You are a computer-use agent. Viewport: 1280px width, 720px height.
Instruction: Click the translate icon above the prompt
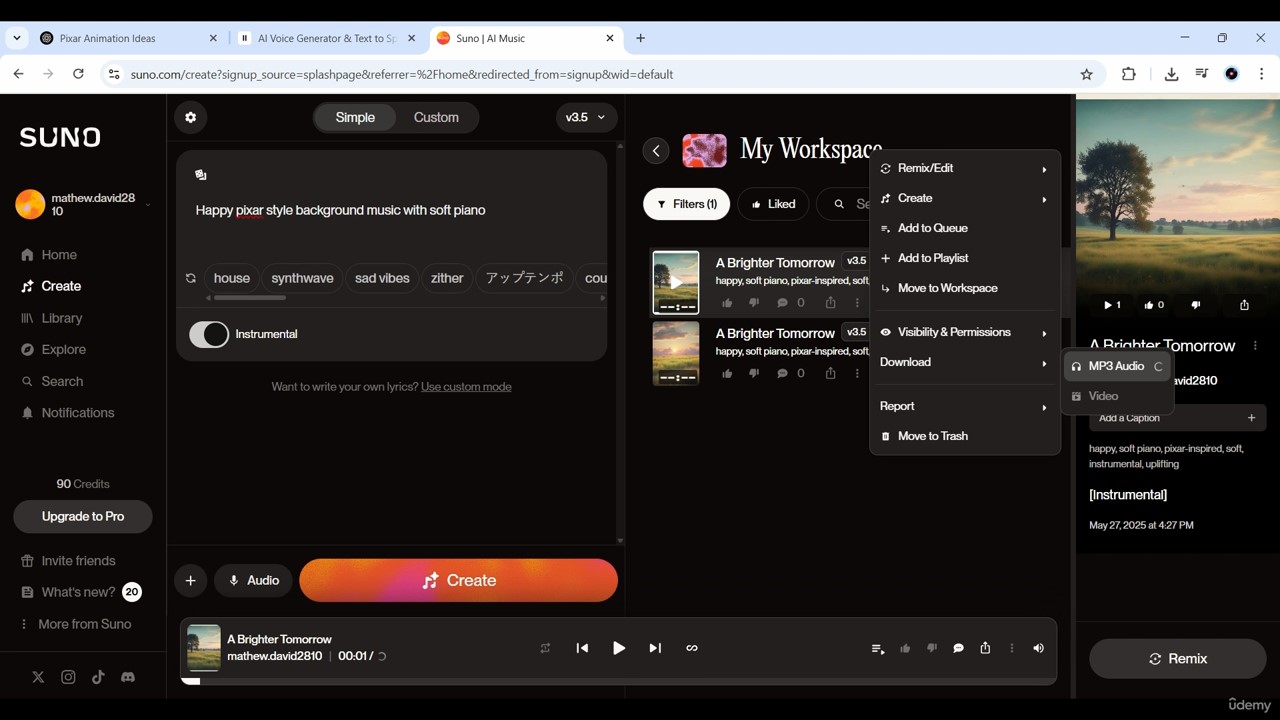click(x=201, y=175)
